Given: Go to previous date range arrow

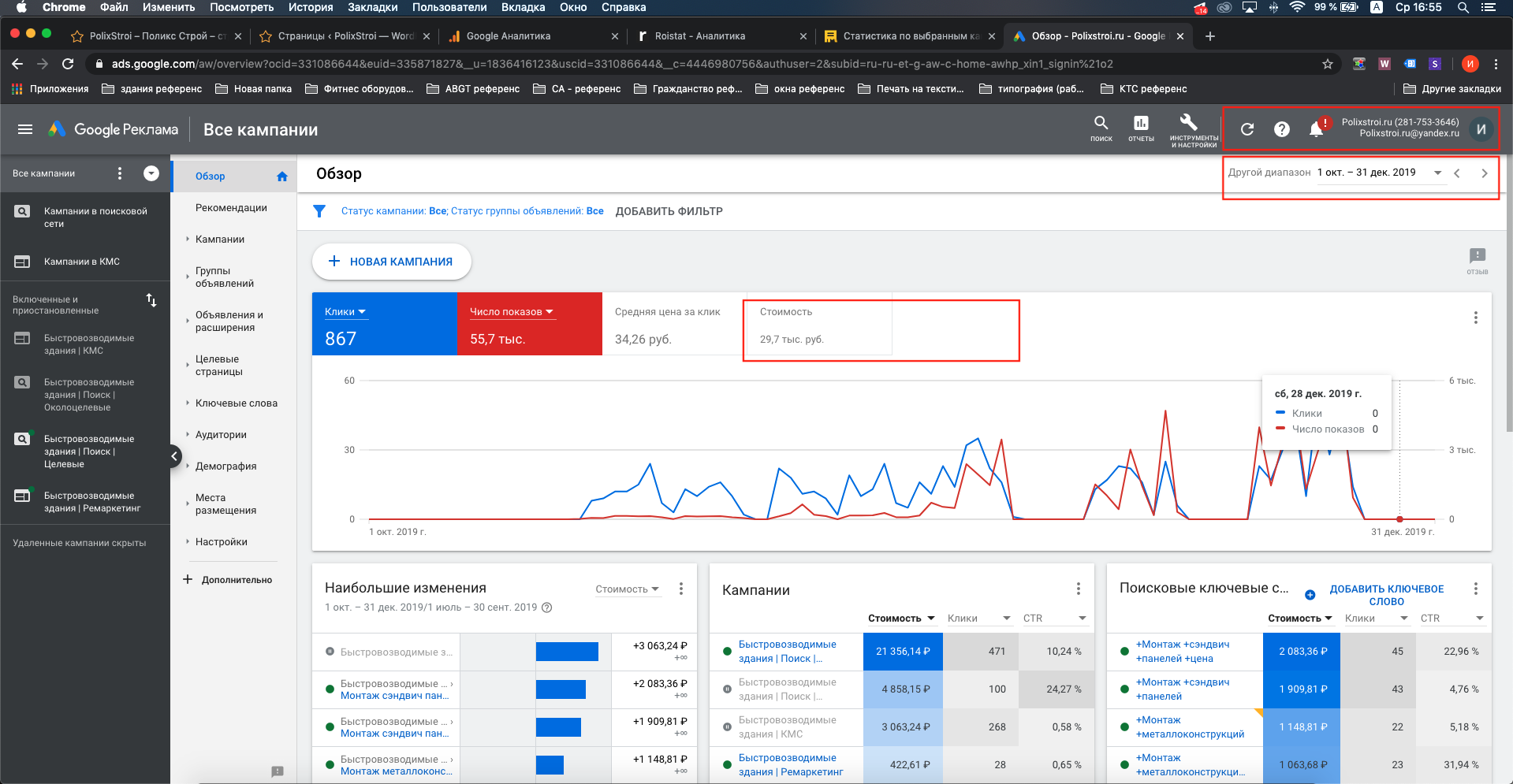Looking at the screenshot, I should (1457, 173).
